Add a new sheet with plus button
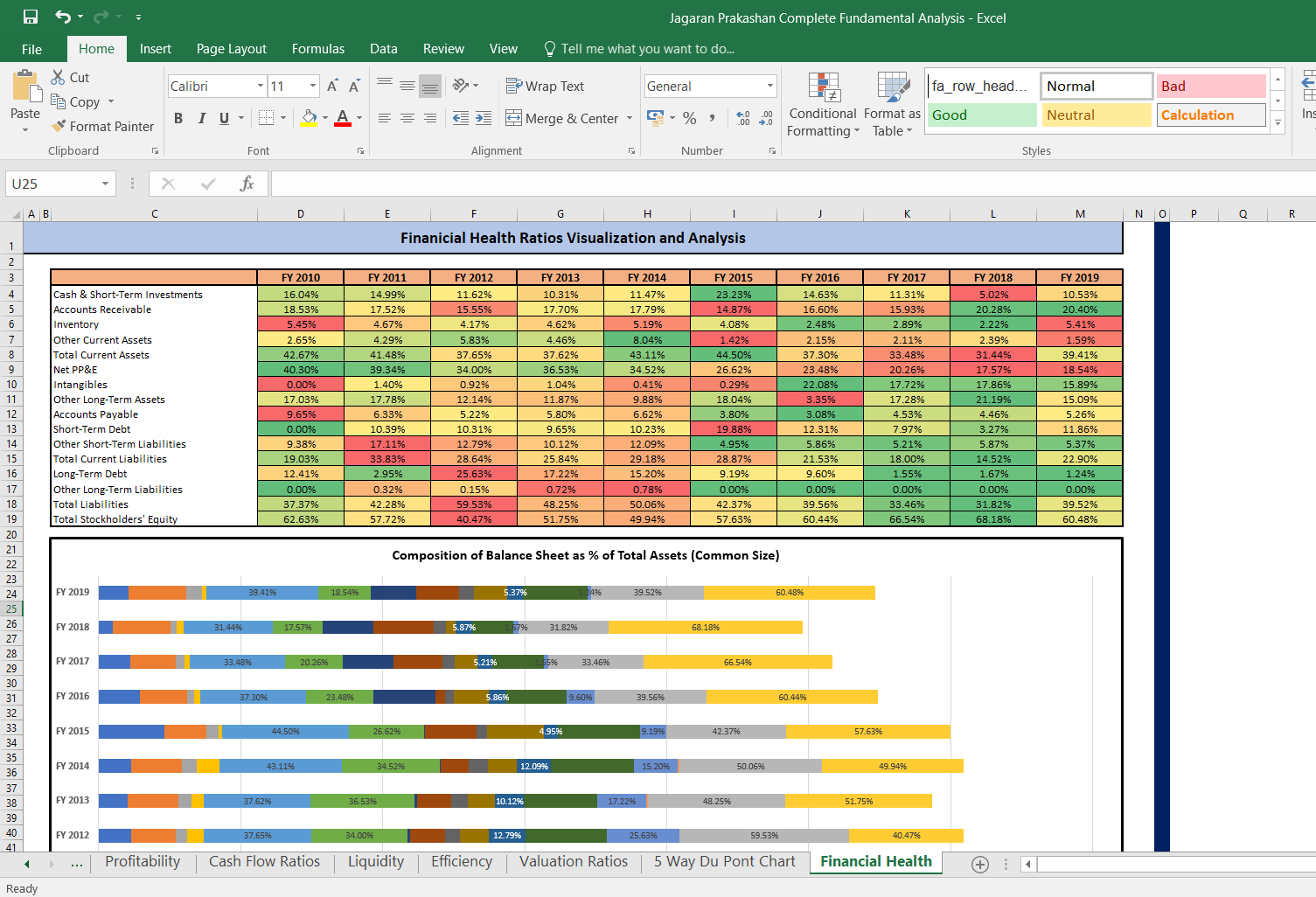The image size is (1316, 897). (980, 864)
